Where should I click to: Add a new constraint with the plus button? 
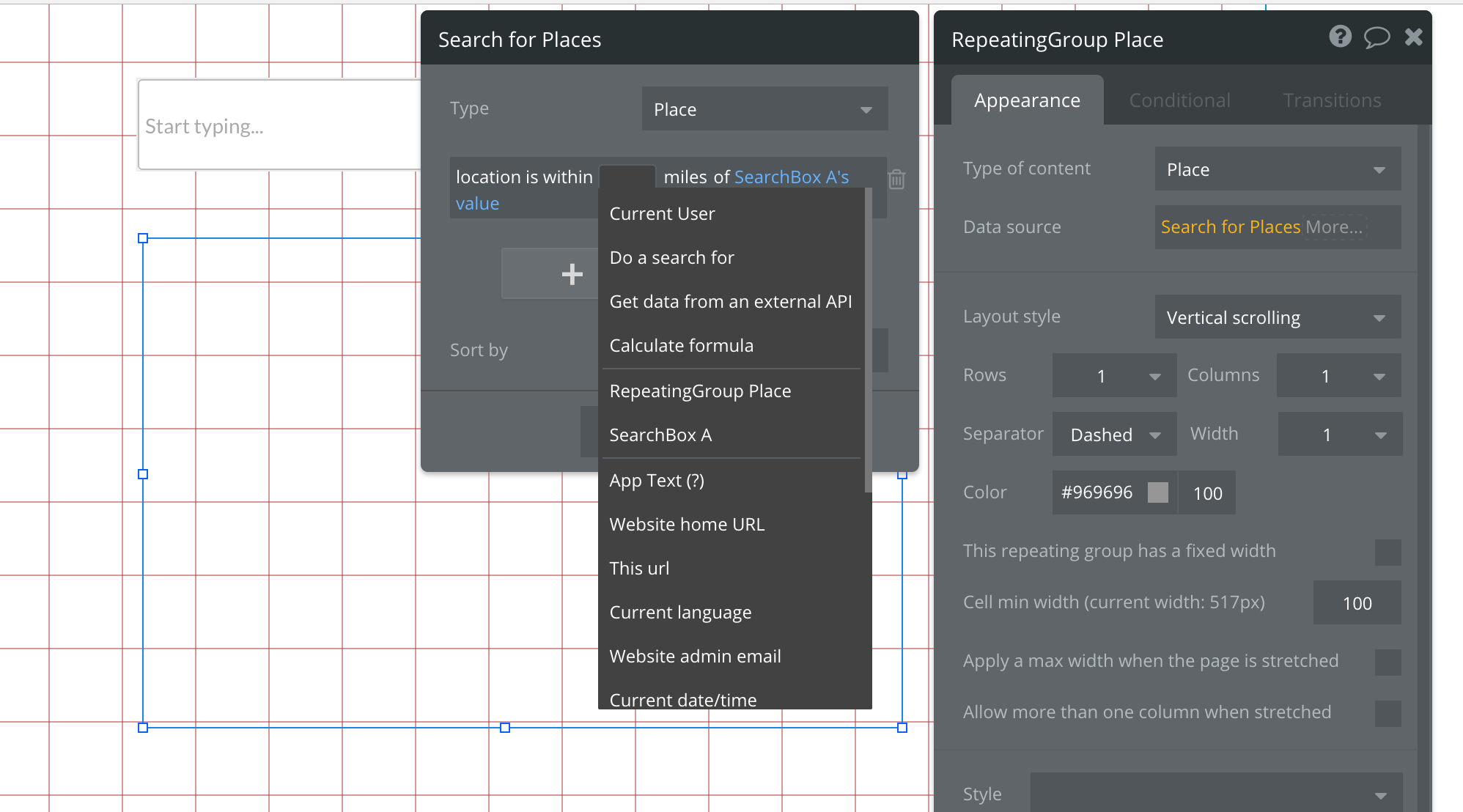coord(572,274)
